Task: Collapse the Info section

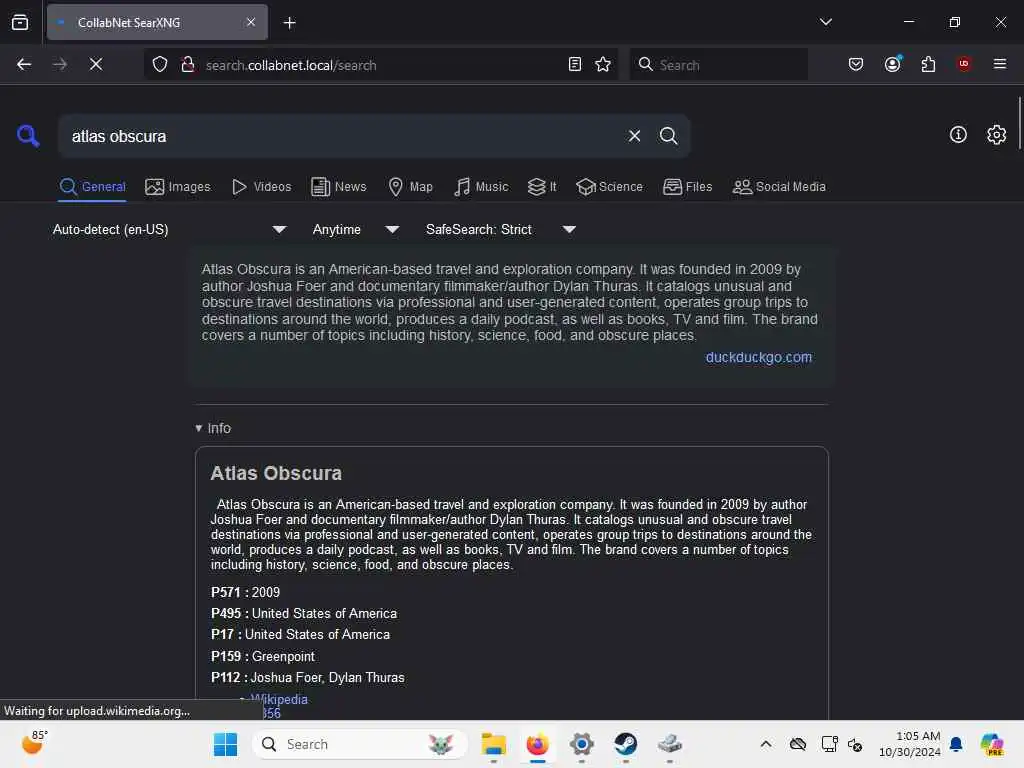Action: (213, 428)
